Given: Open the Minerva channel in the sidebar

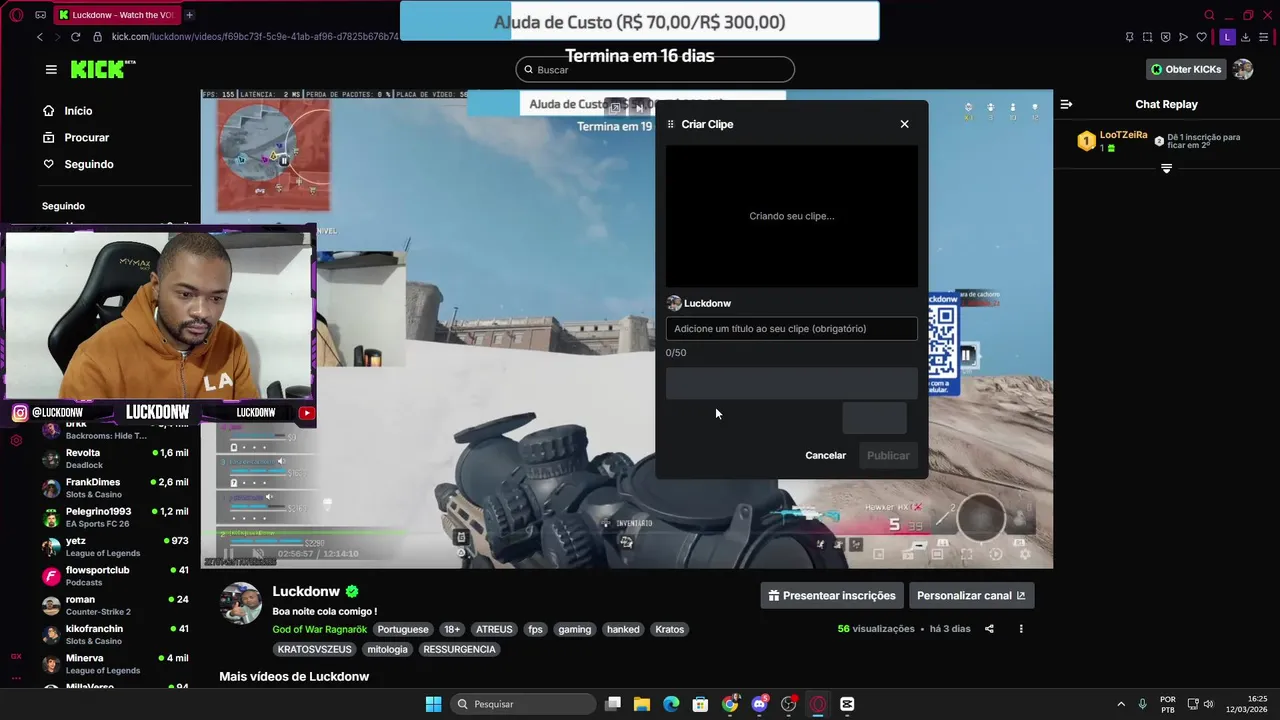Looking at the screenshot, I should tap(115, 664).
